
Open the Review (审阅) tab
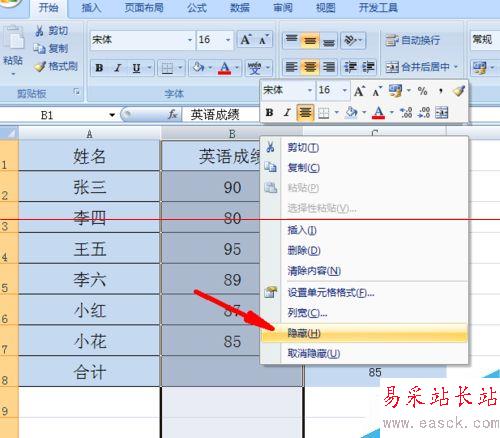coord(283,7)
